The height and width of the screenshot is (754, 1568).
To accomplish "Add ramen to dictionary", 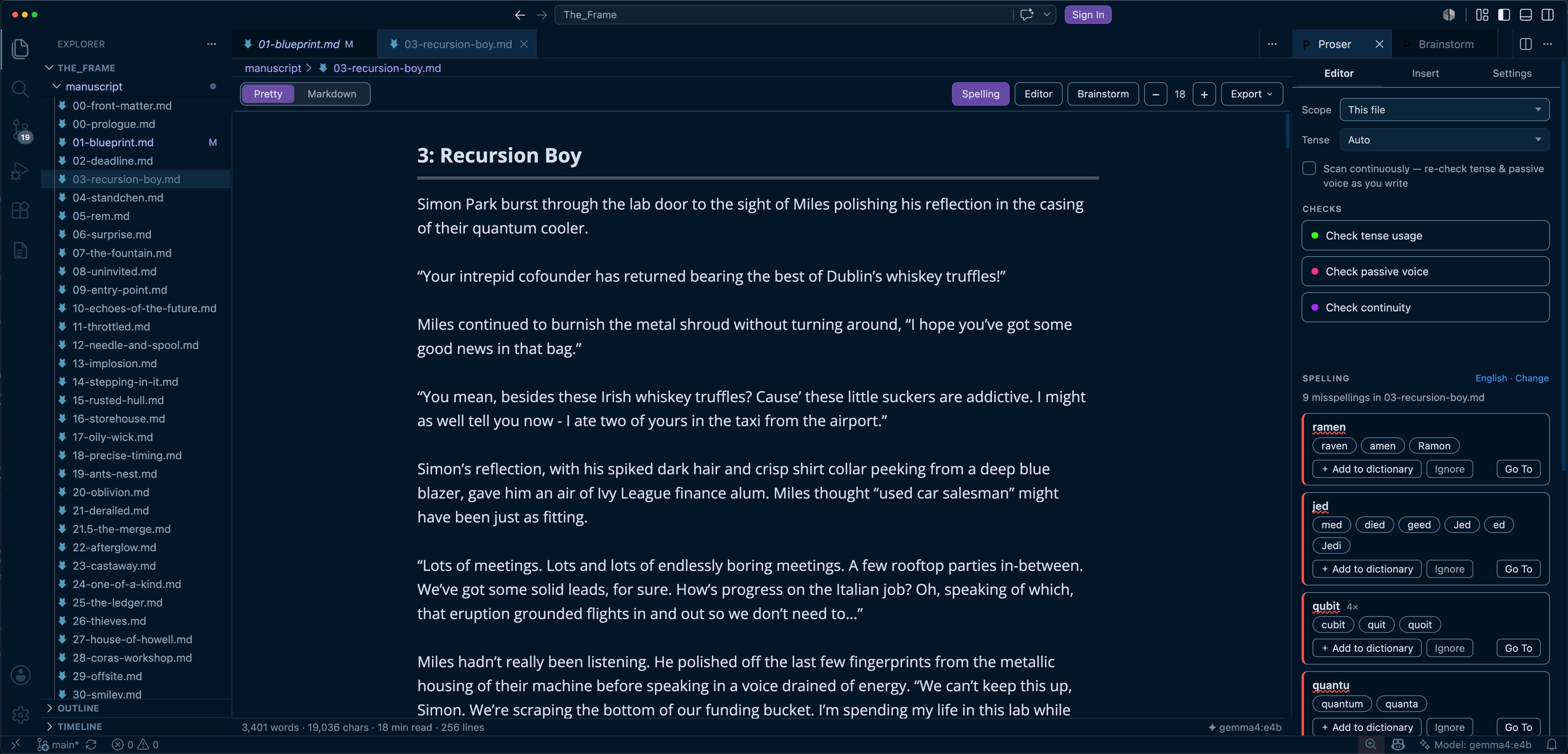I will coord(1367,469).
